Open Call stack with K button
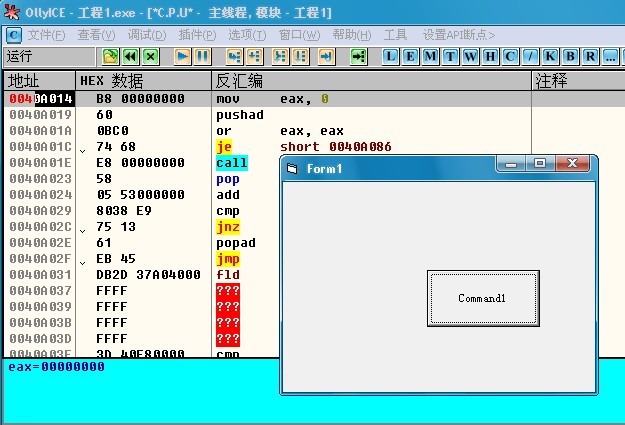The width and height of the screenshot is (625, 425). point(550,56)
